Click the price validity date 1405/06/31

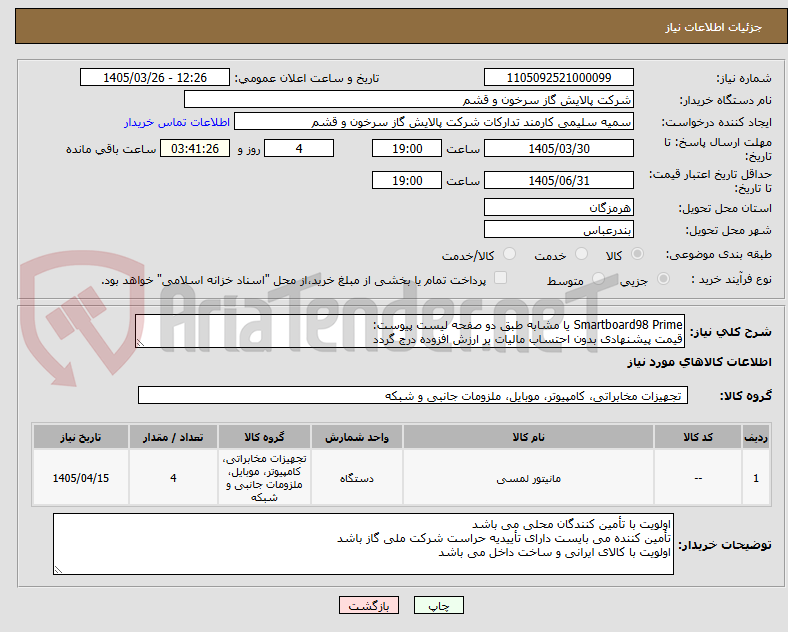(559, 180)
